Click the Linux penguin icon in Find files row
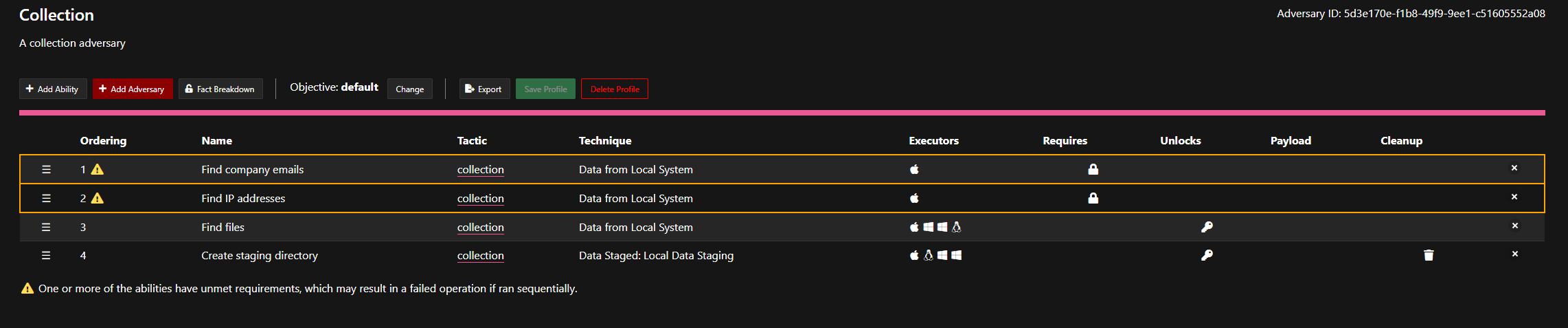1568x328 pixels. [956, 227]
